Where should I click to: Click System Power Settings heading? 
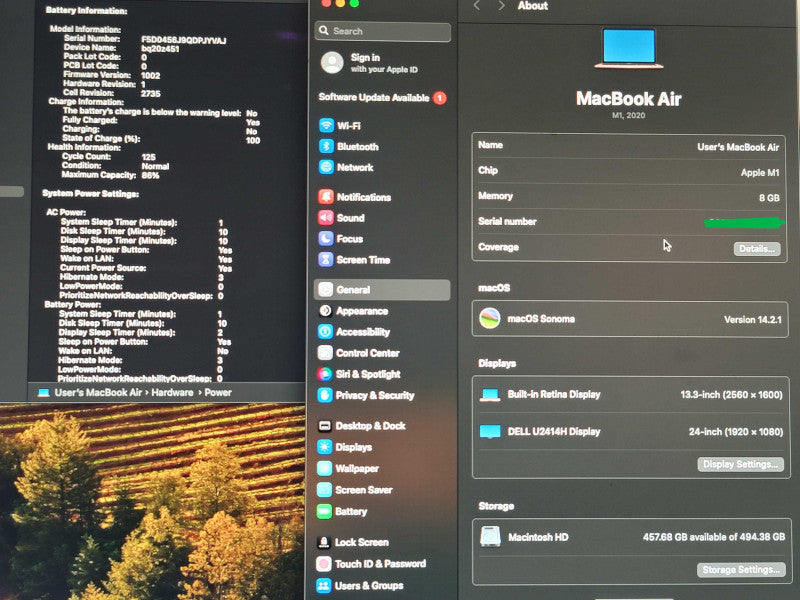(91, 193)
